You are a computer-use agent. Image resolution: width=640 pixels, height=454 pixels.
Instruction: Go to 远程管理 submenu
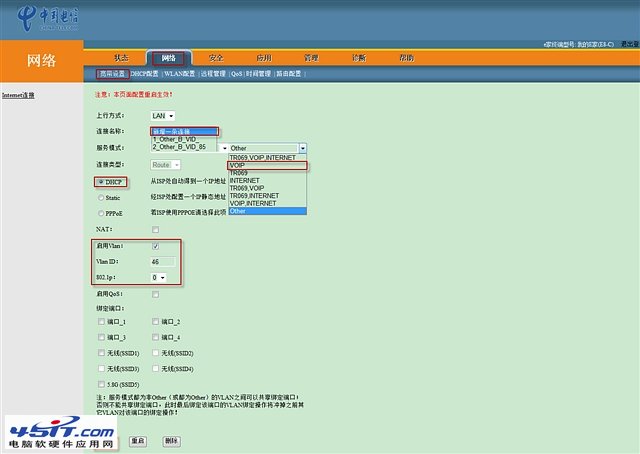213,74
